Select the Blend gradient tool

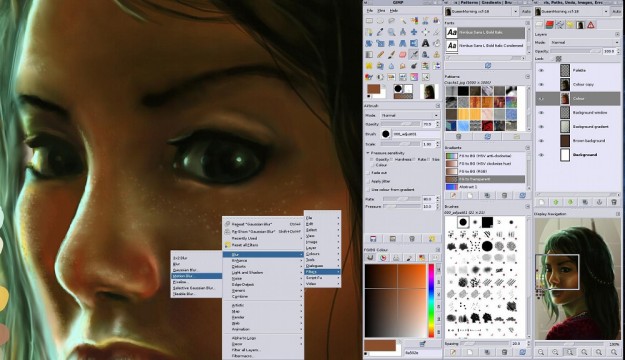click(x=369, y=54)
